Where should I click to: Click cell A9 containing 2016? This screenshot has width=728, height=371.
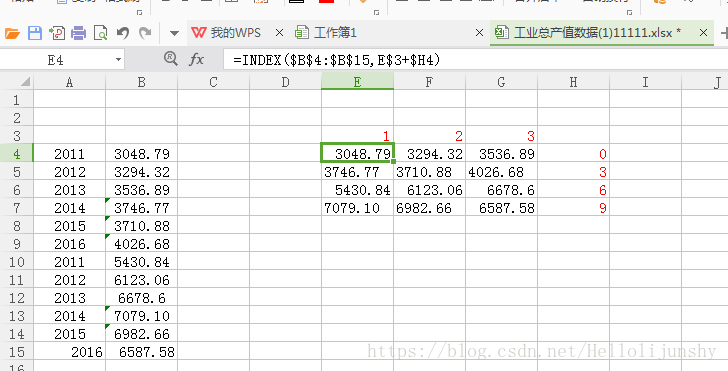pyautogui.click(x=70, y=244)
